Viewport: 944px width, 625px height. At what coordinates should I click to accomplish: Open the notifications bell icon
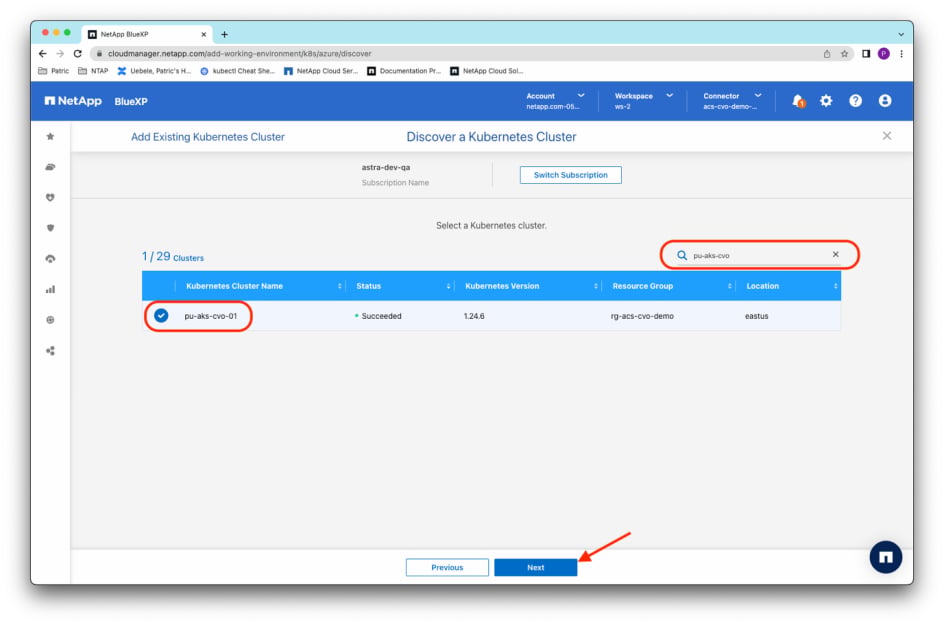(x=798, y=101)
